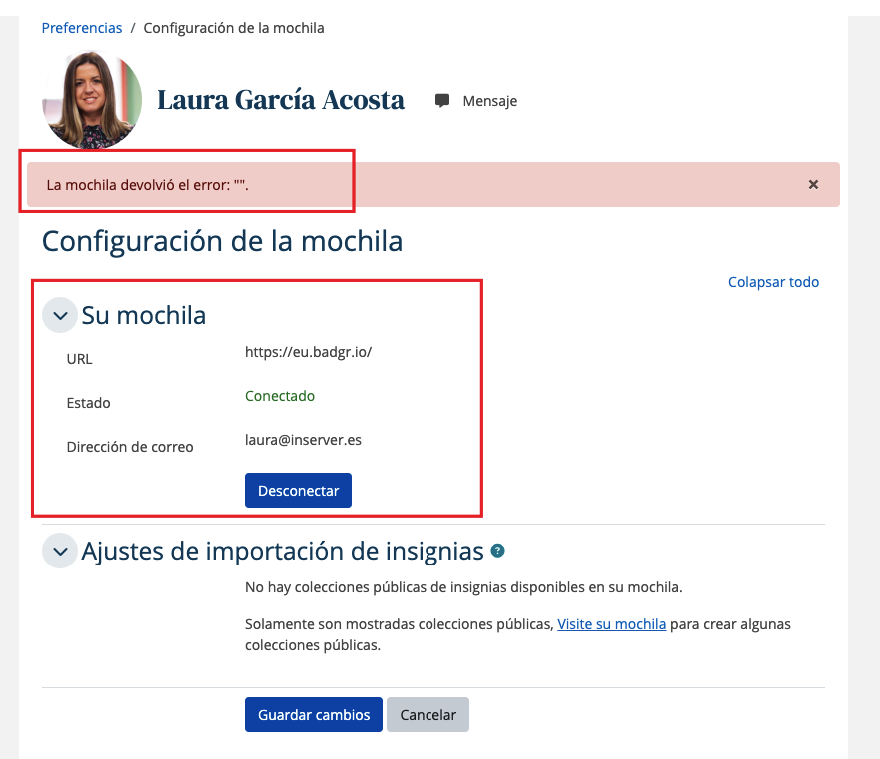Click the large Configuración de la mochila heading
880x759 pixels.
click(222, 242)
